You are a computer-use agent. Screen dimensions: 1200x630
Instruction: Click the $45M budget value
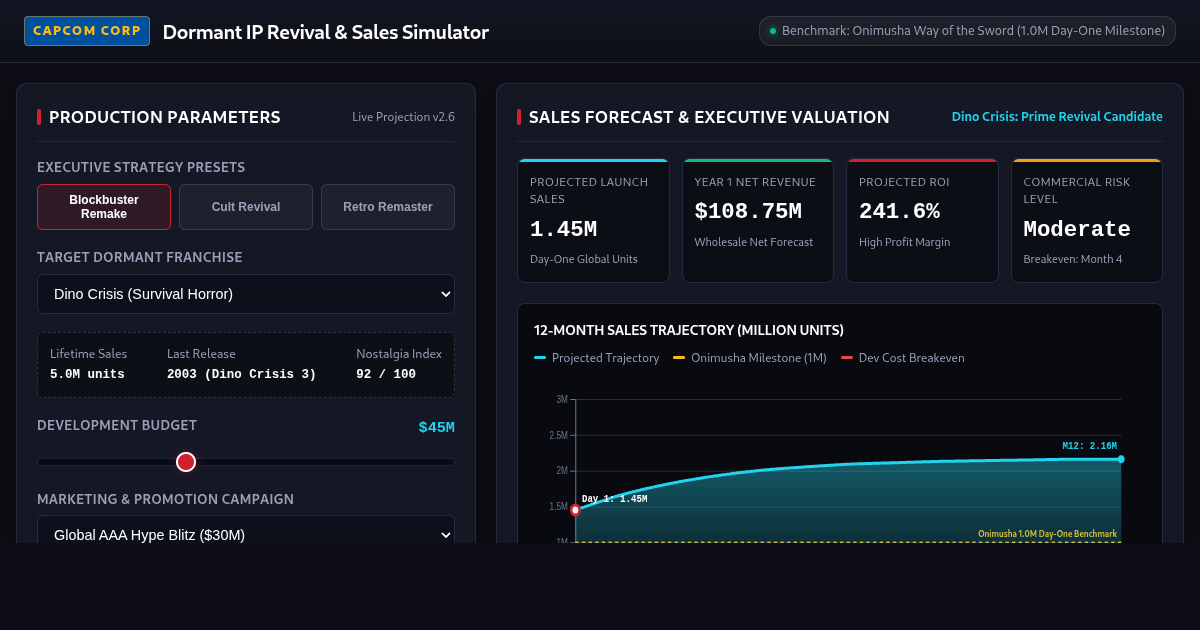[x=436, y=427]
